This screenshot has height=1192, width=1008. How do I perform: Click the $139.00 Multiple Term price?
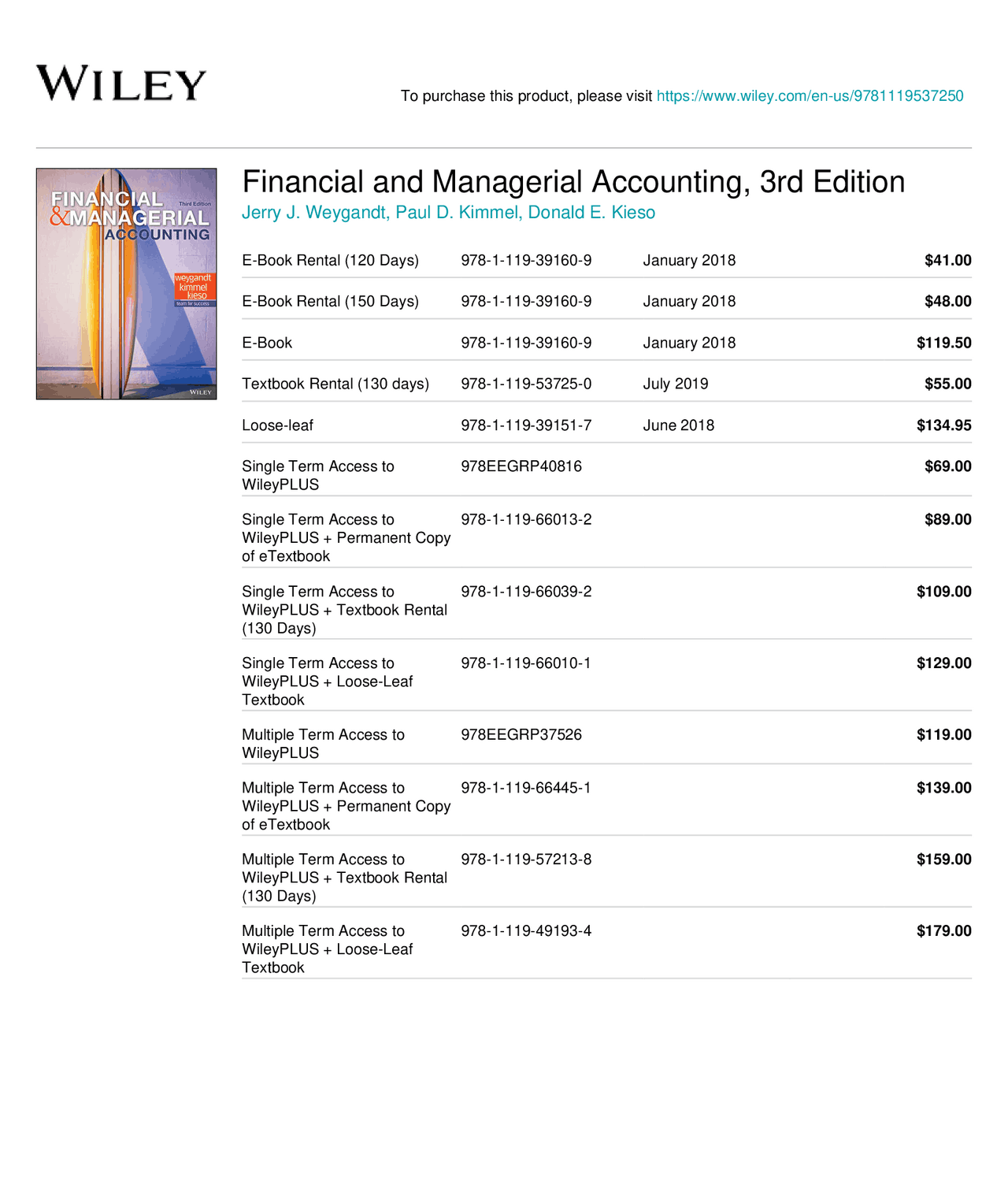tap(943, 788)
